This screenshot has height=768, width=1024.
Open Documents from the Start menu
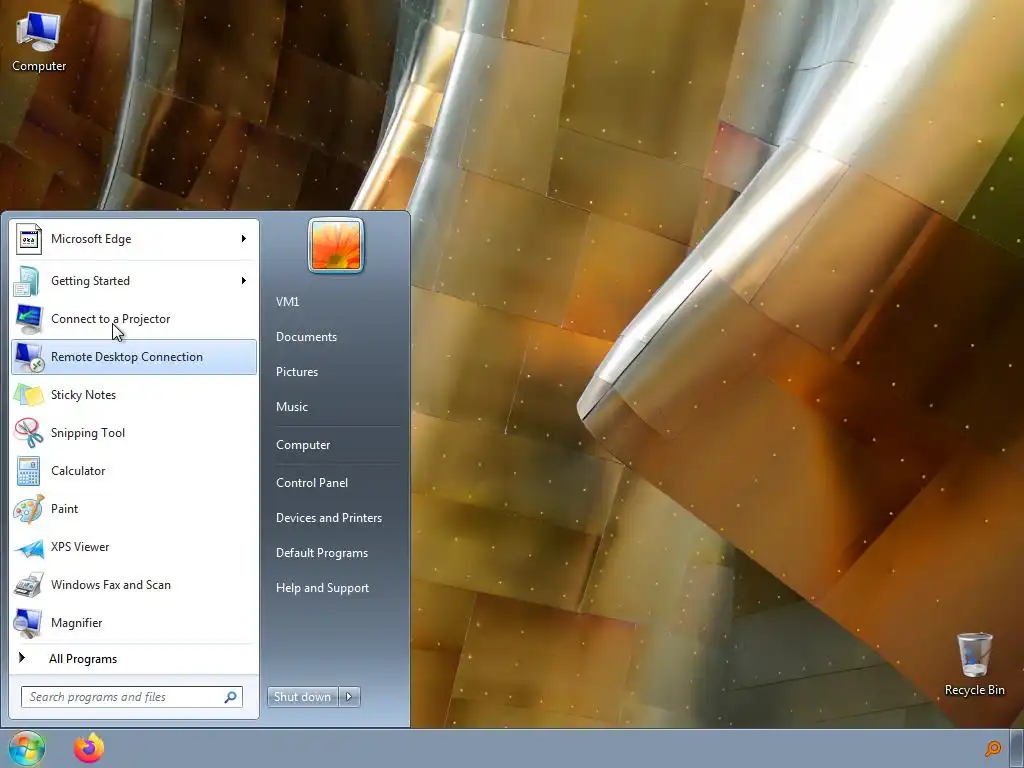coord(306,337)
